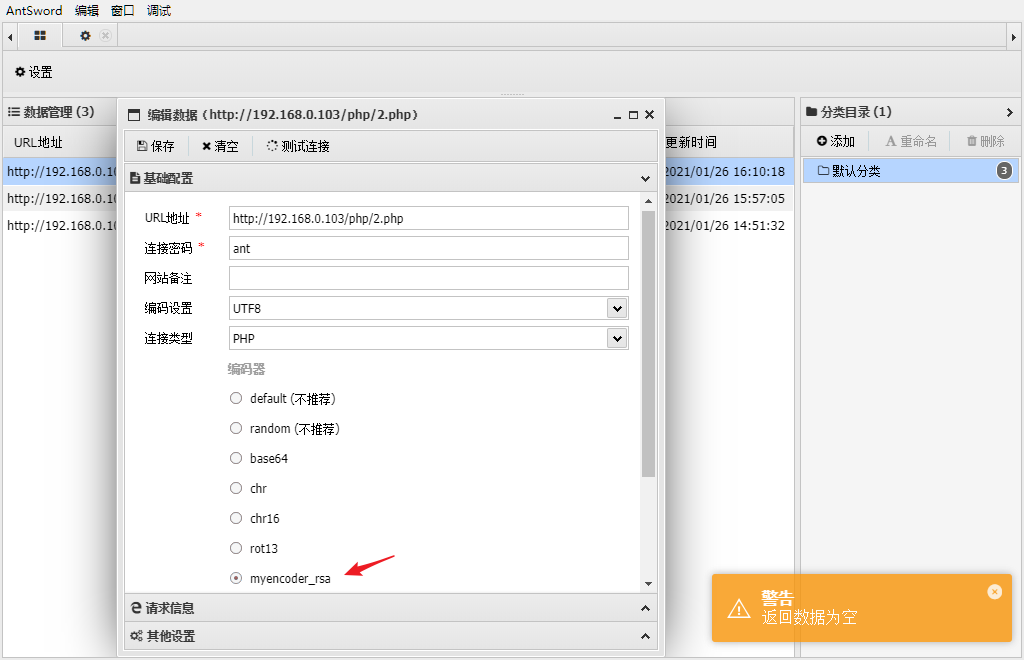The width and height of the screenshot is (1024, 660).
Task: Click the 清空 clear button
Action: [x=220, y=146]
